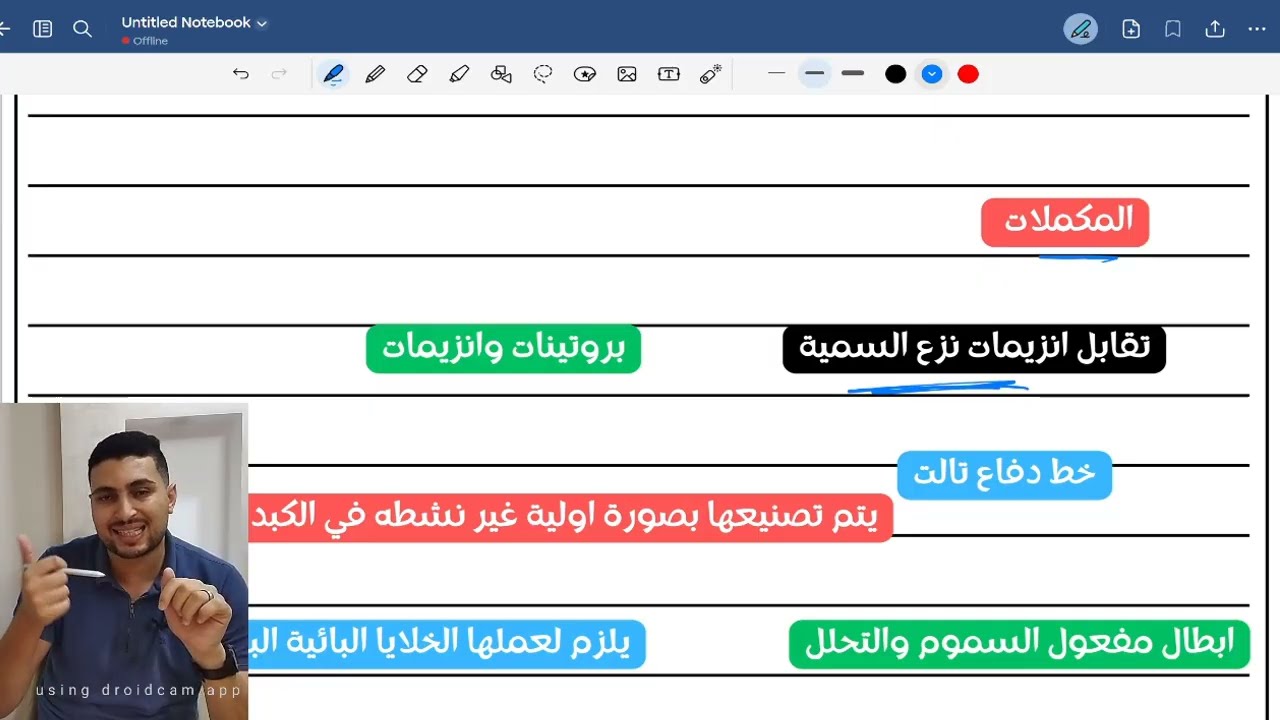Open the page sidebar panel icon

[42, 29]
